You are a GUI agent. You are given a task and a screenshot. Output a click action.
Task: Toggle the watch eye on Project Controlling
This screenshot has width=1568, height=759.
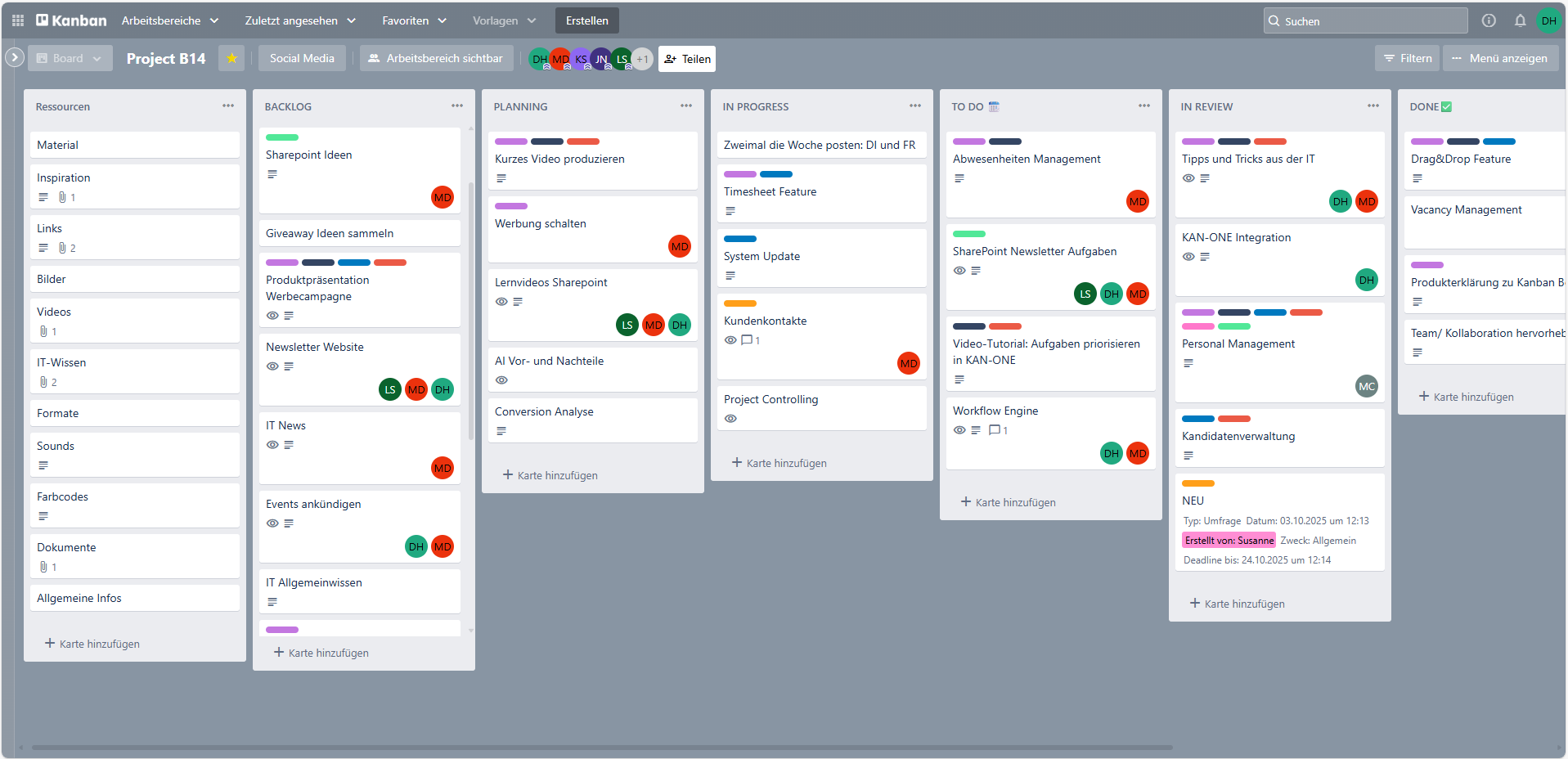[x=730, y=419]
